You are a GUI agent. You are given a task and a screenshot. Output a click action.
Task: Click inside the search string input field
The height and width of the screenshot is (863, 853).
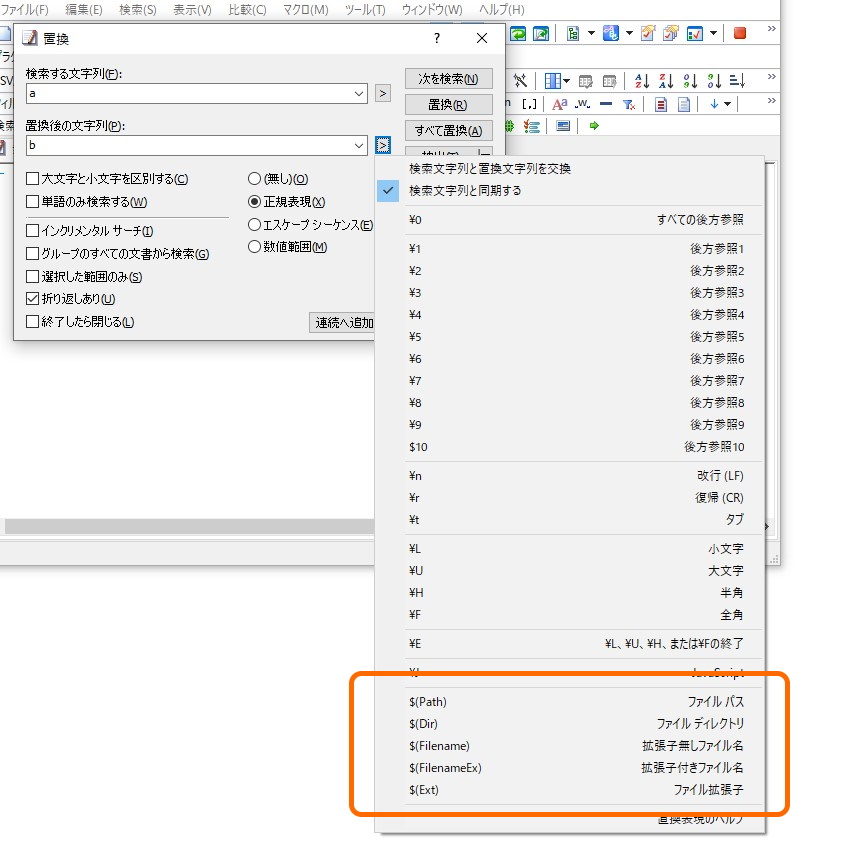pos(180,92)
